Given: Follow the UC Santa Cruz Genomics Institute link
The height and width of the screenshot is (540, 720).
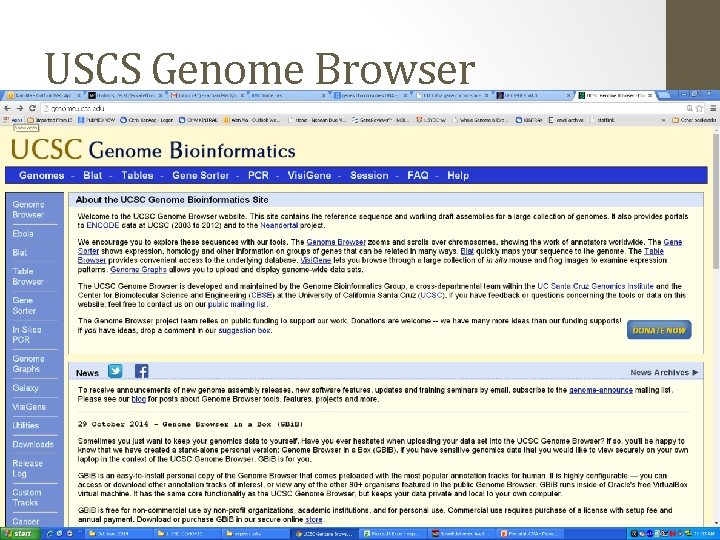Looking at the screenshot, I should pyautogui.click(x=596, y=286).
